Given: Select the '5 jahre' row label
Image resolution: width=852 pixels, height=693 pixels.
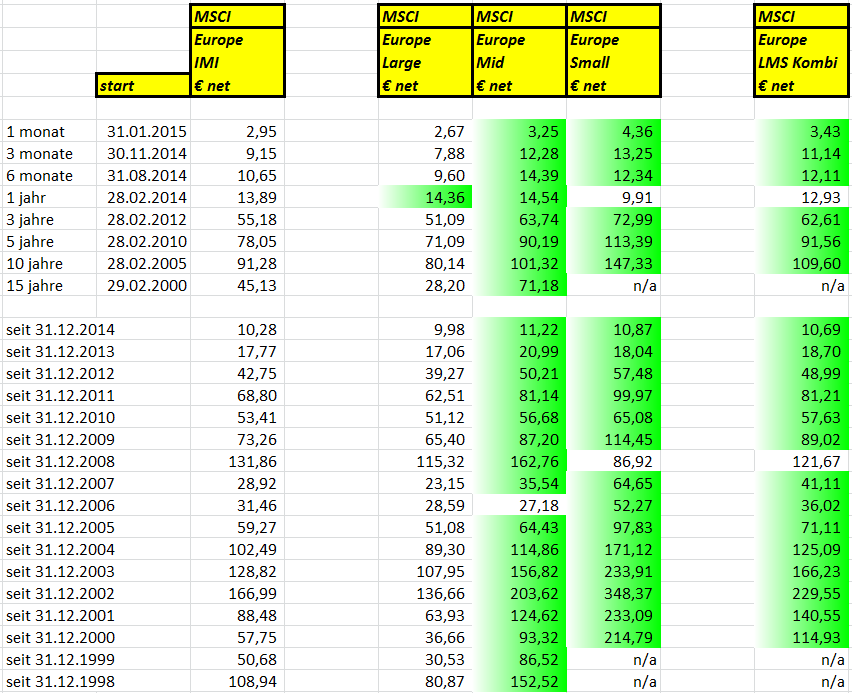Looking at the screenshot, I should tap(30, 242).
